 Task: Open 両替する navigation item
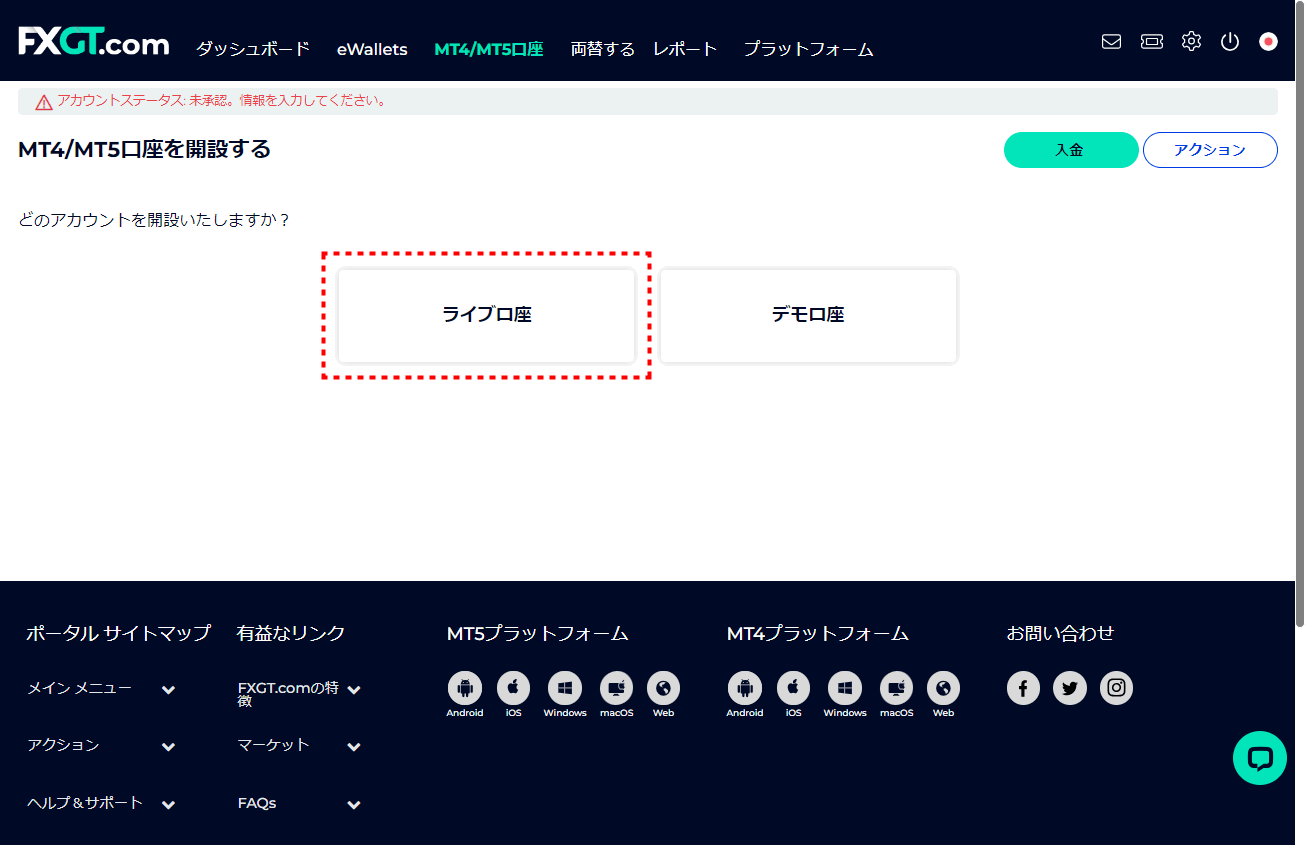pos(603,49)
